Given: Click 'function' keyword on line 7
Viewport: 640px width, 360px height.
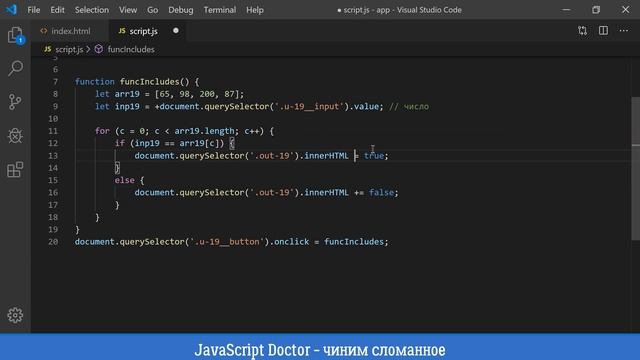Looking at the screenshot, I should coord(95,82).
